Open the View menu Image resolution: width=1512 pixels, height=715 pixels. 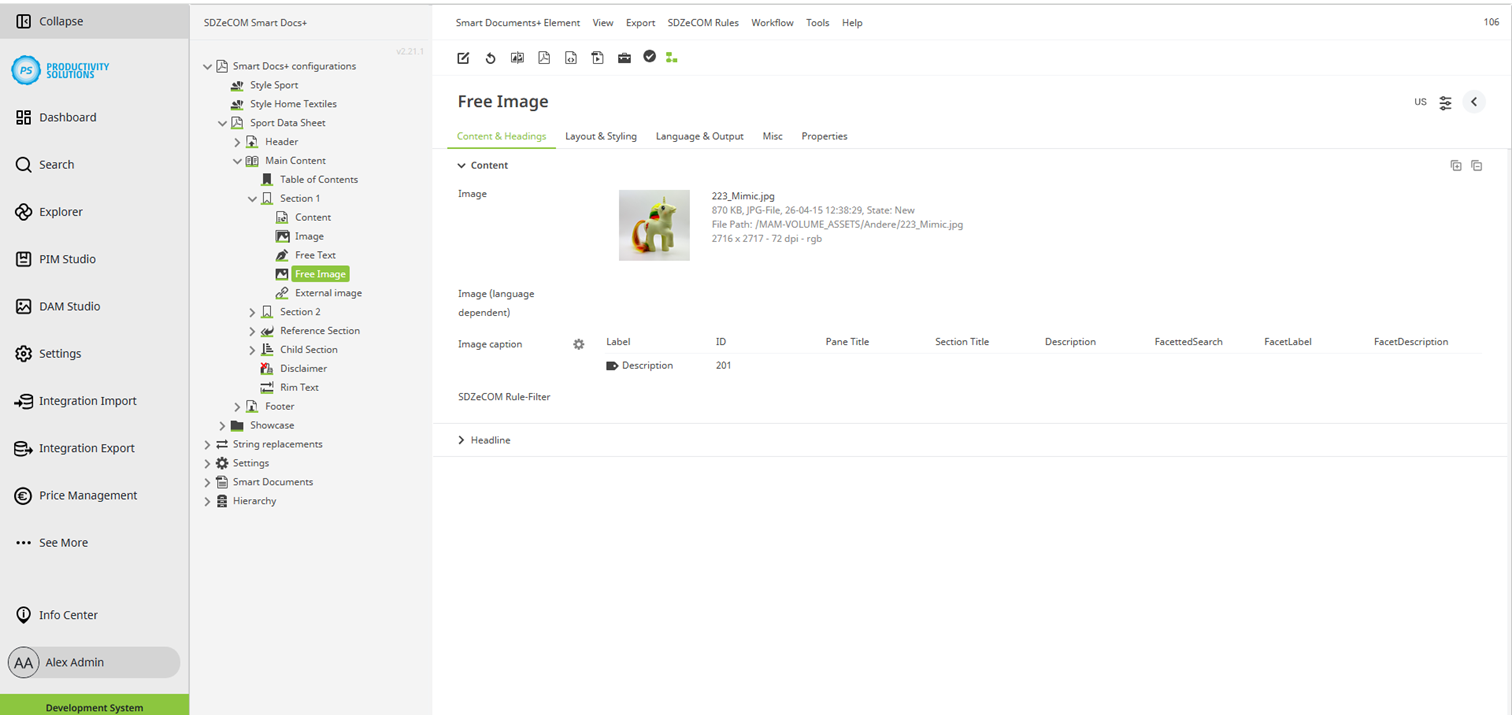click(x=603, y=23)
